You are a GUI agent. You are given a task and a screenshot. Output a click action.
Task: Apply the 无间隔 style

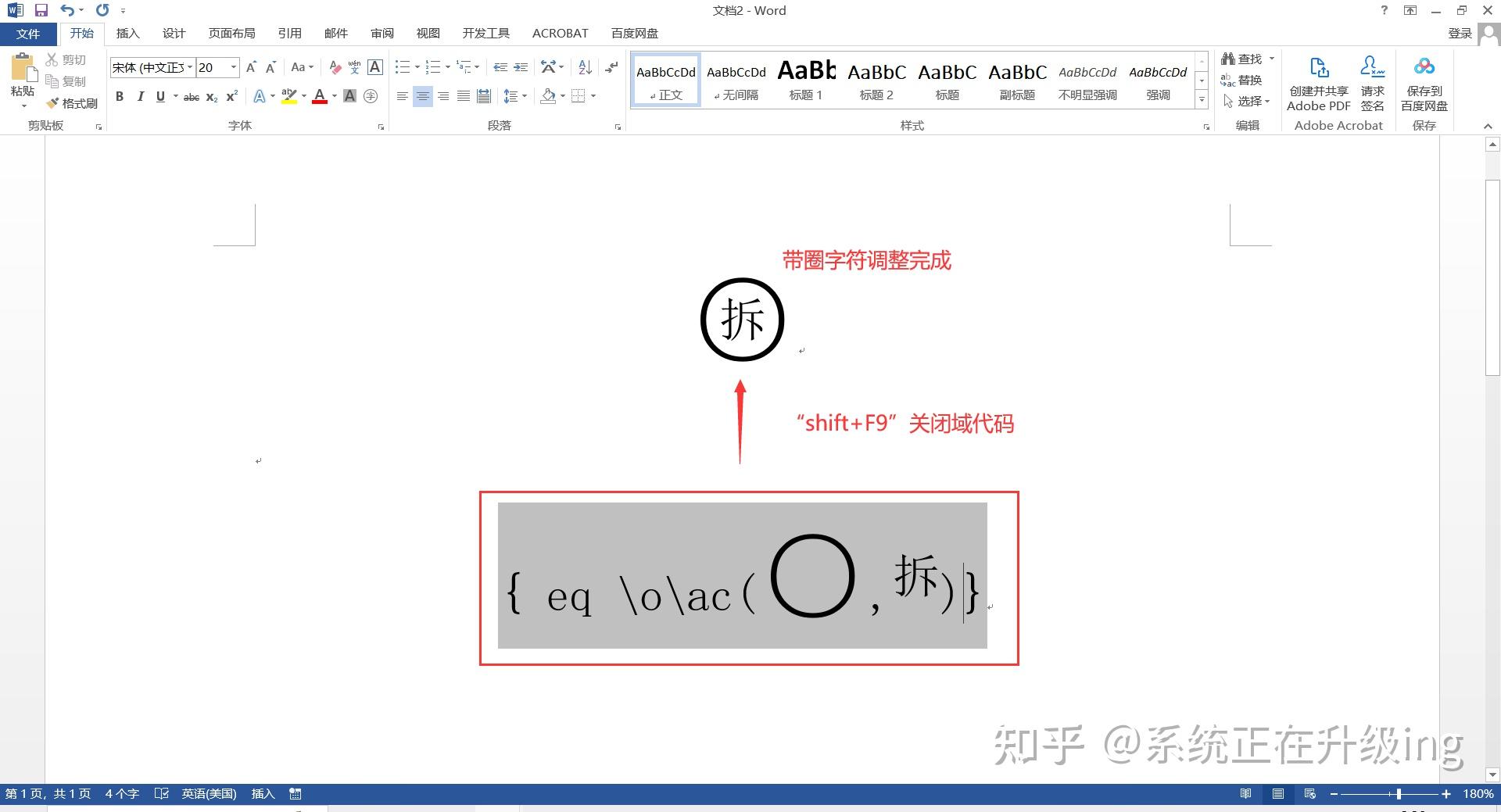click(736, 80)
